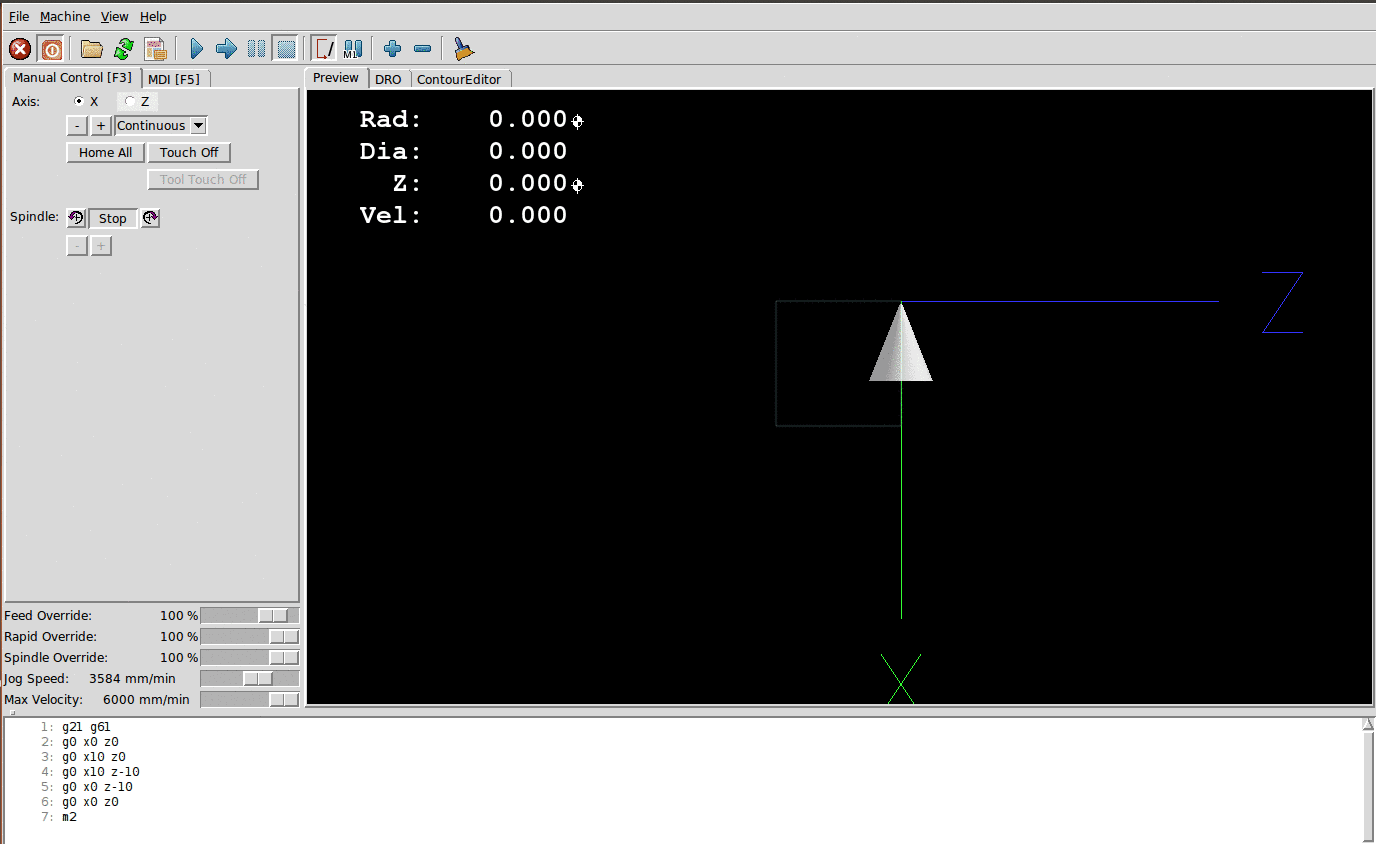The image size is (1376, 844).
Task: Click the Rad: 0.000 readout
Action: [464, 120]
